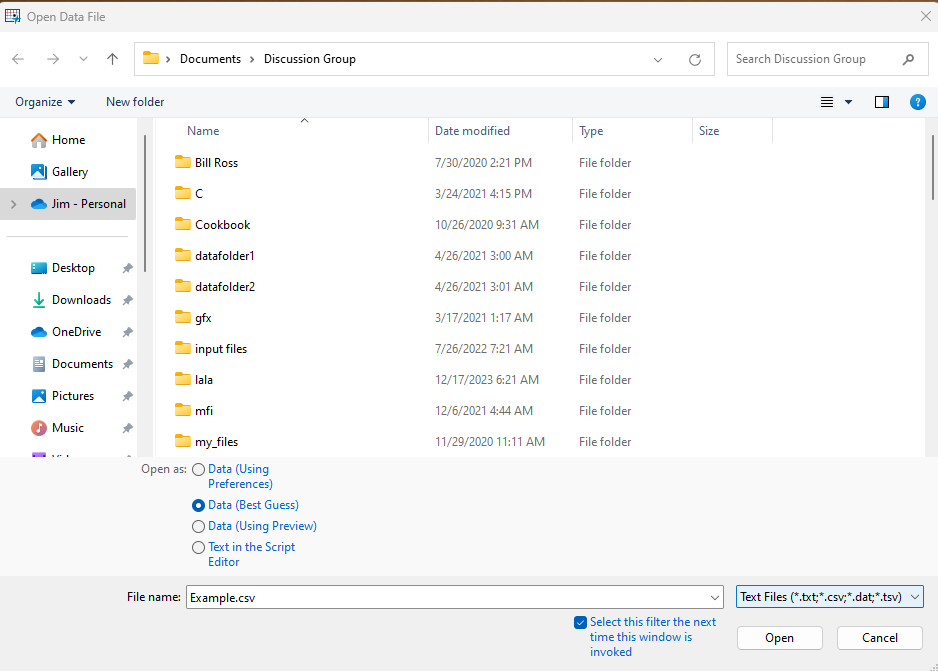
Task: Uncheck Select this filter next time checkbox
Action: pyautogui.click(x=580, y=623)
